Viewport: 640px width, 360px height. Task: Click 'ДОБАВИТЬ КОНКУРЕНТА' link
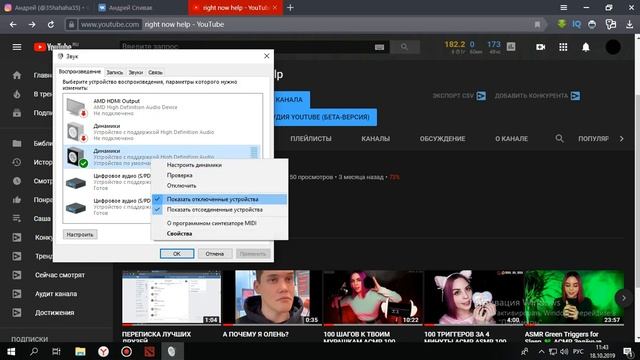tap(537, 96)
